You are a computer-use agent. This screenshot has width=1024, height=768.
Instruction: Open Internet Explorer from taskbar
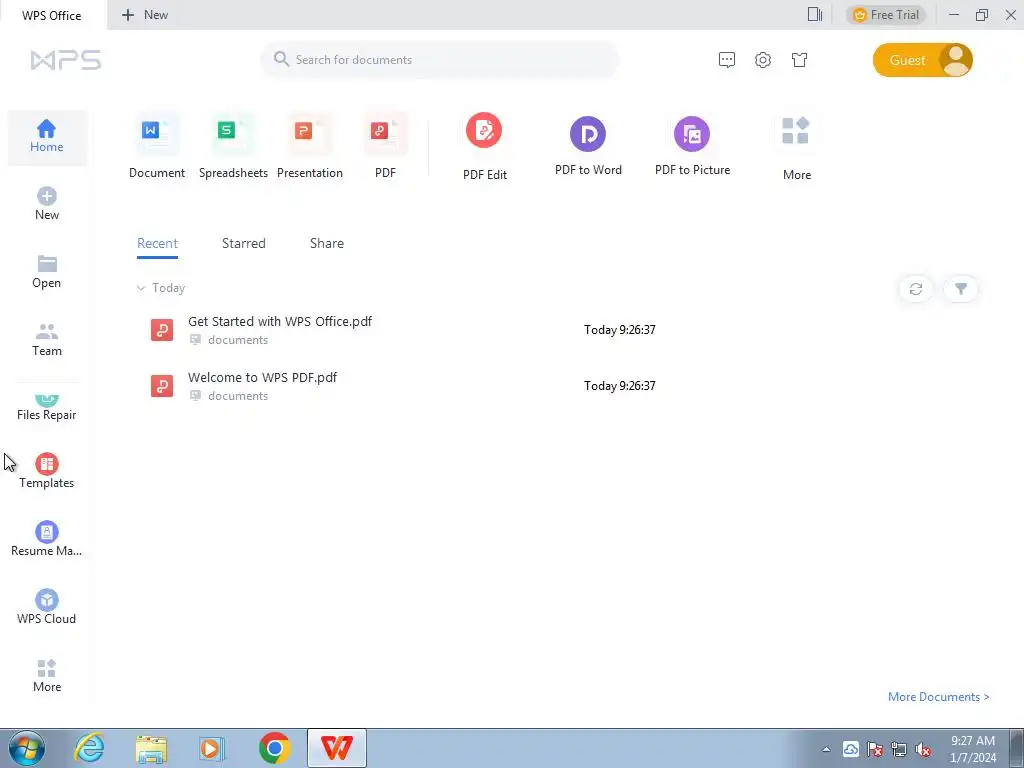point(89,748)
